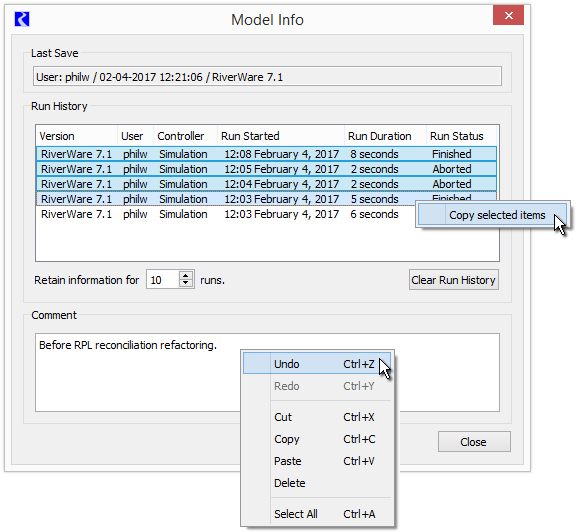Click the RiverWare logo icon in title bar
576x532 pixels.
[x=22, y=19]
